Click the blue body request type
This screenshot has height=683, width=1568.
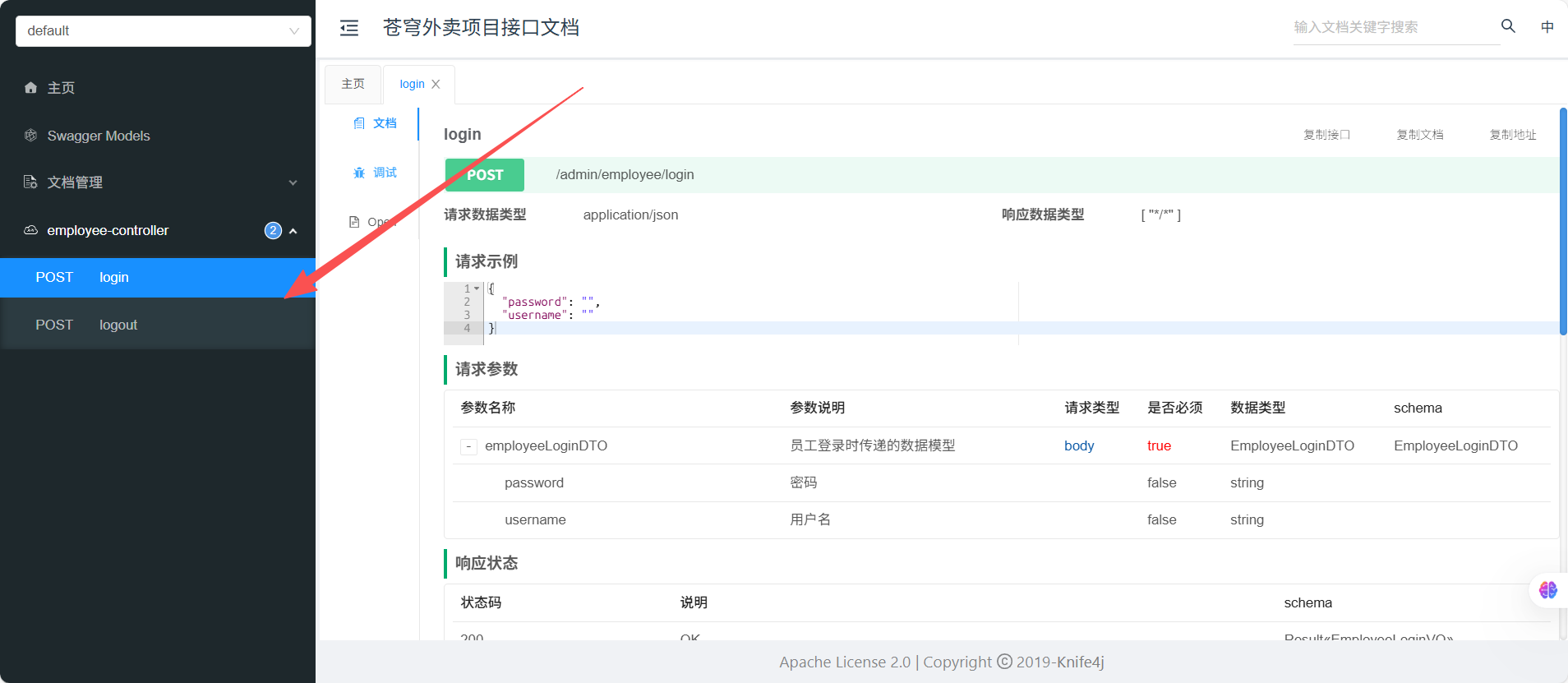point(1079,445)
